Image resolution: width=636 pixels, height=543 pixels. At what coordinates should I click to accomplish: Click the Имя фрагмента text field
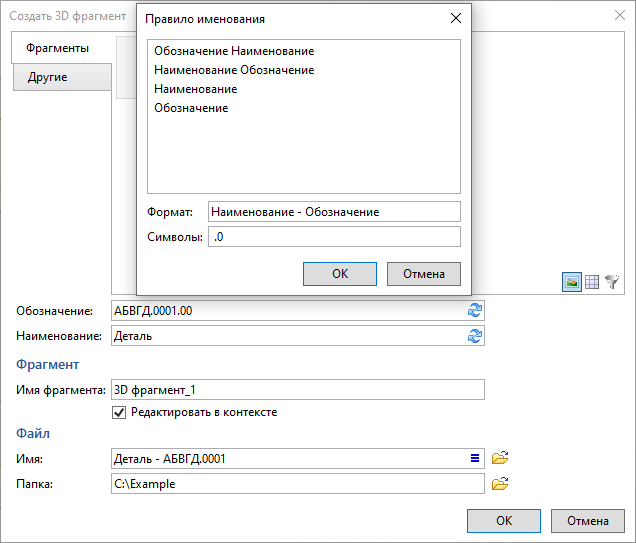click(x=297, y=390)
